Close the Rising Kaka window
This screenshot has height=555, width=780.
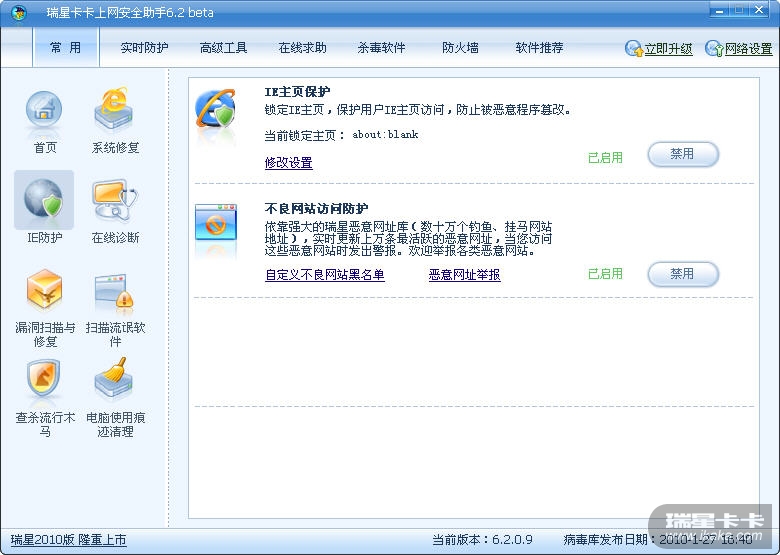760,10
